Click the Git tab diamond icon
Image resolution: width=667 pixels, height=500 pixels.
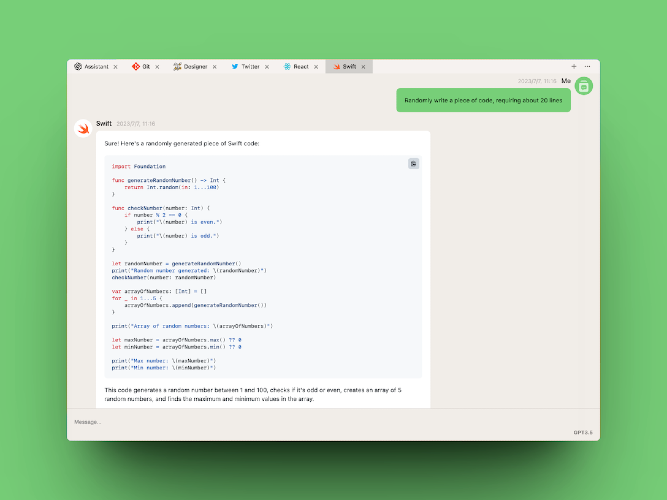(136, 67)
